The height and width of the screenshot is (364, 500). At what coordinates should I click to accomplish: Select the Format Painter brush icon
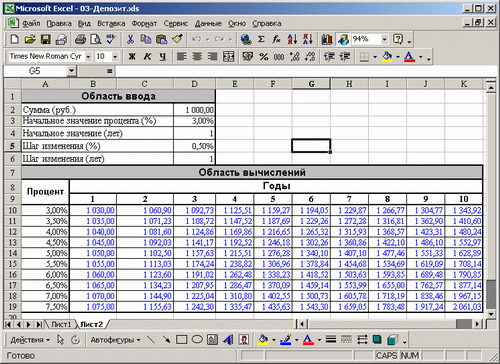tap(177, 39)
